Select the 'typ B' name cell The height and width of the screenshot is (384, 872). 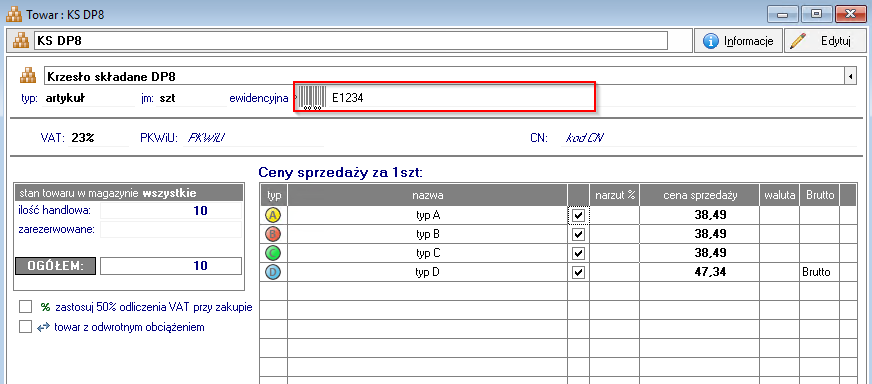pos(427,234)
